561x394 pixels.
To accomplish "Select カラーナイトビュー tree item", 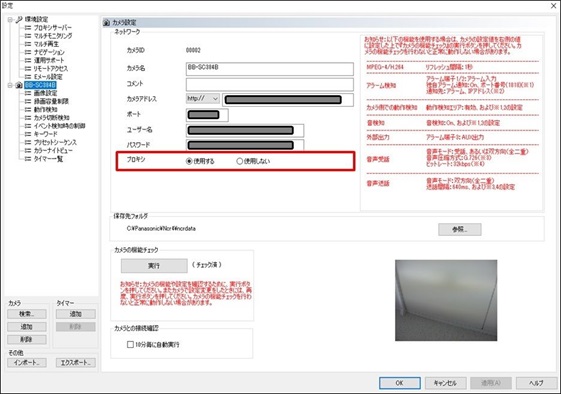I will [x=53, y=151].
